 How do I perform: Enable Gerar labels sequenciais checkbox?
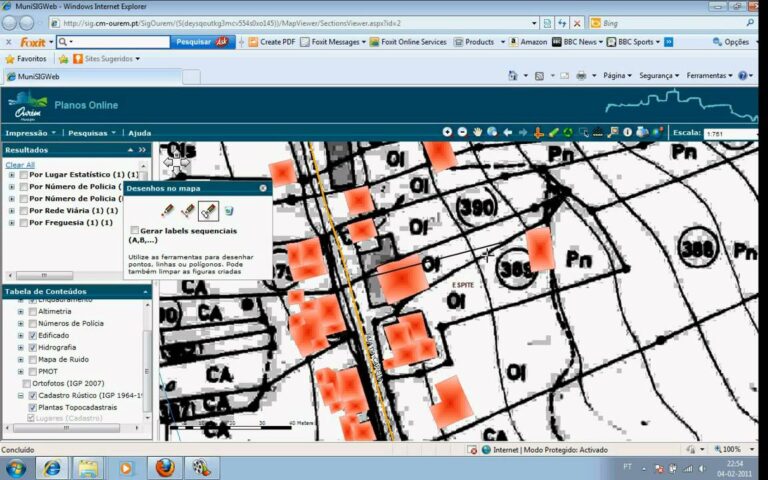[134, 230]
